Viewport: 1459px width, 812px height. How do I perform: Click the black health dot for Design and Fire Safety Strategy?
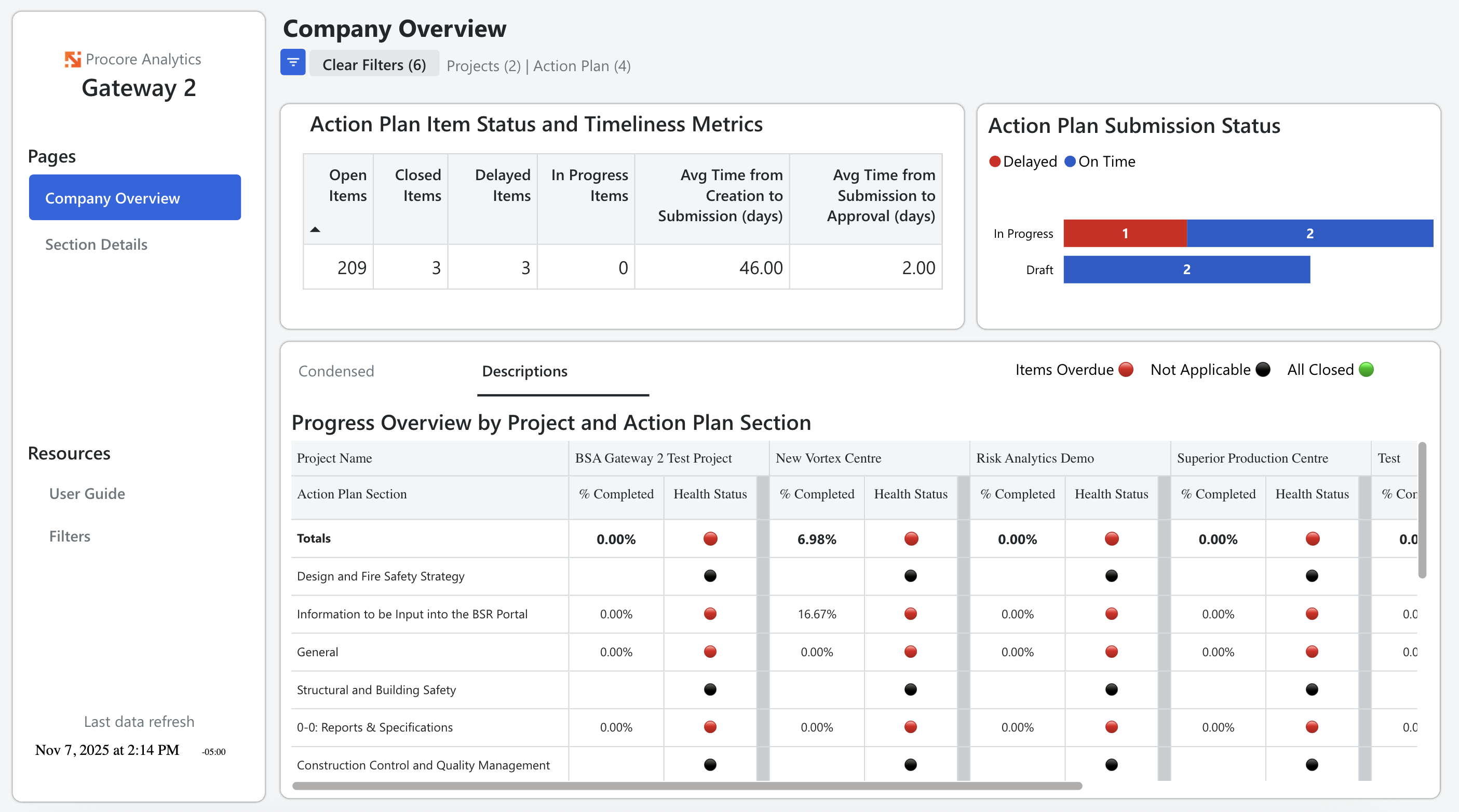pyautogui.click(x=710, y=576)
